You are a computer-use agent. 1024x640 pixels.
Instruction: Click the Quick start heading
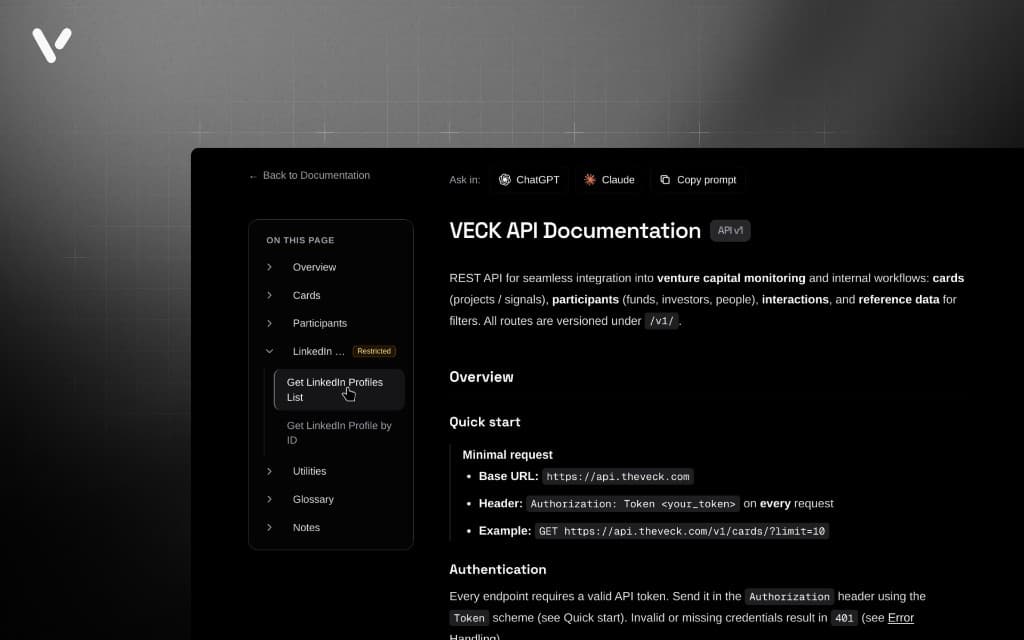(485, 422)
